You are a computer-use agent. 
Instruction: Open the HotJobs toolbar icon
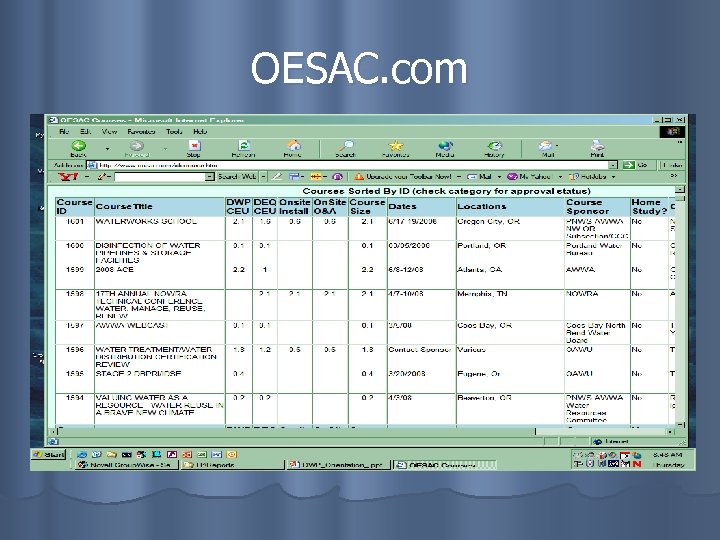[x=574, y=177]
